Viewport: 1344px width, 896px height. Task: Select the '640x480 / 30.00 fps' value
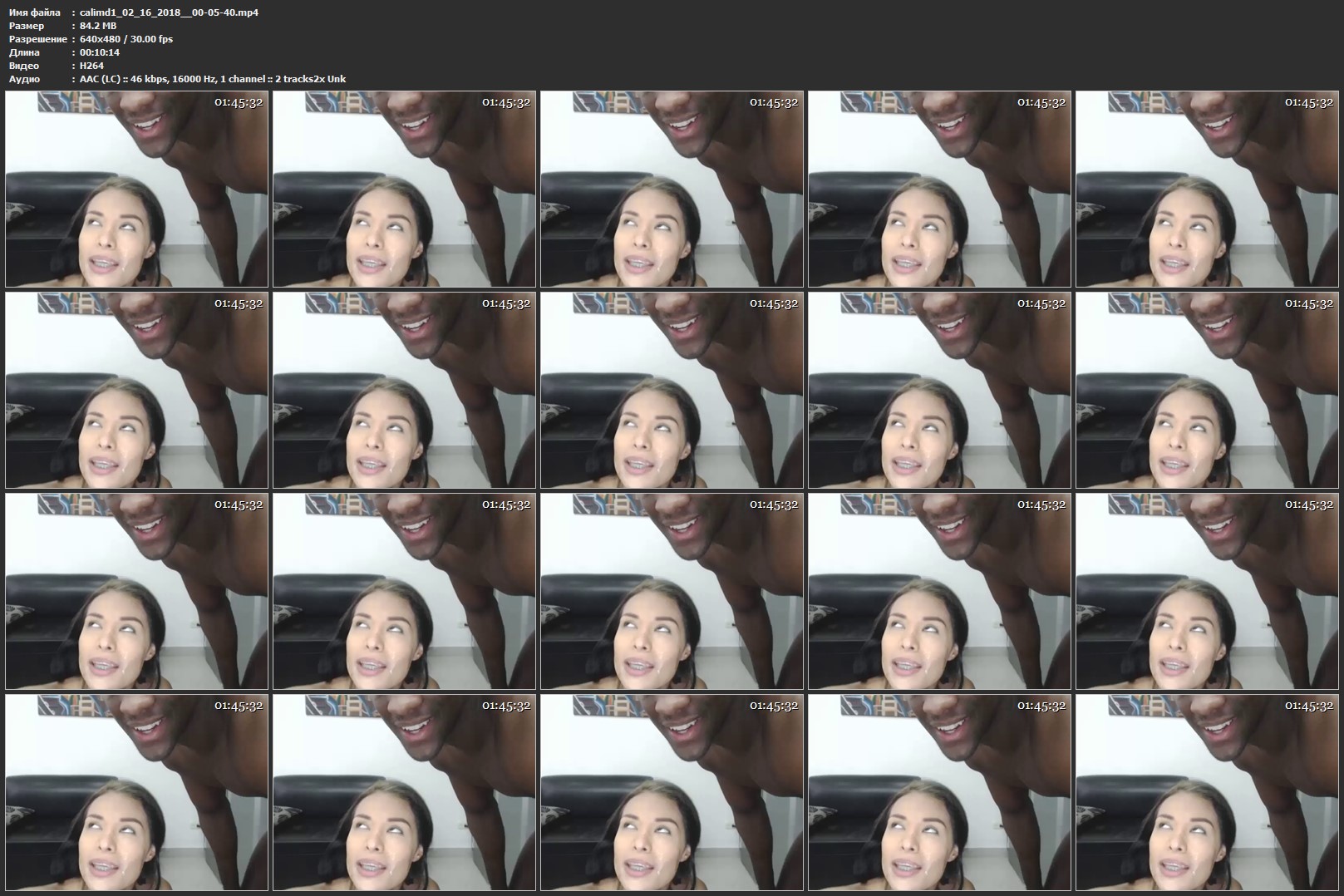(x=126, y=39)
